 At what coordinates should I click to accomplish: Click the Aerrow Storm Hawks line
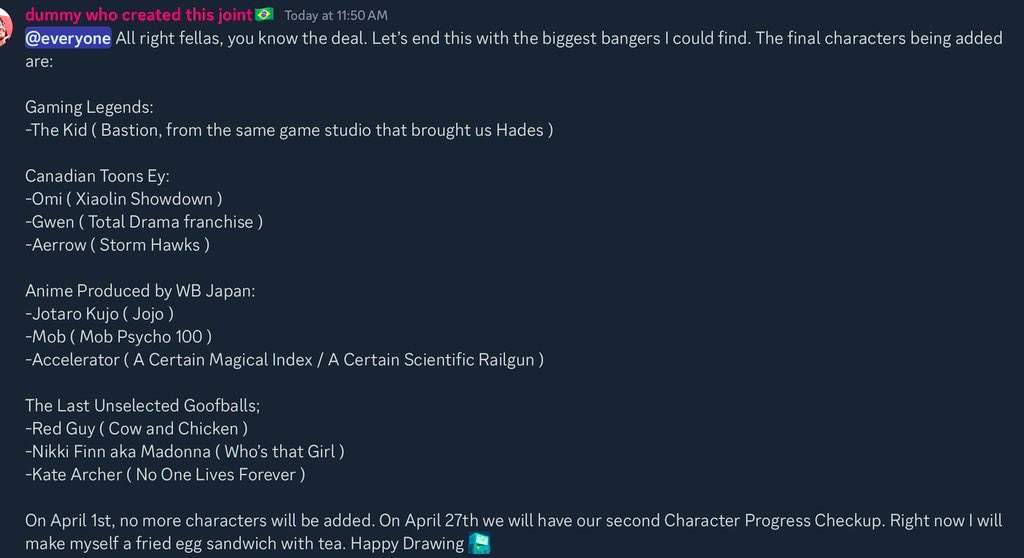coord(117,245)
